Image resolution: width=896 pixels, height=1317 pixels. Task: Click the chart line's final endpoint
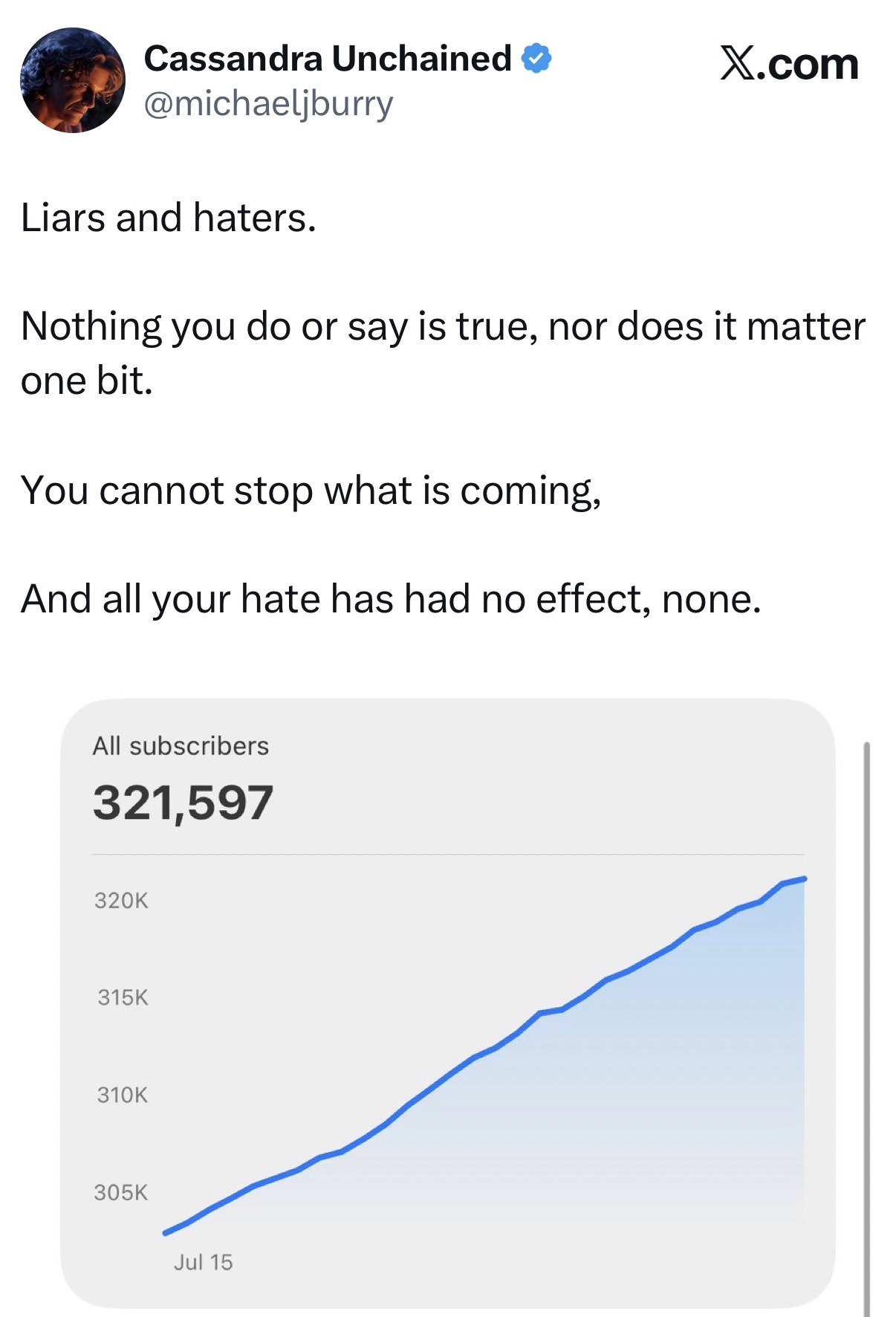click(805, 879)
